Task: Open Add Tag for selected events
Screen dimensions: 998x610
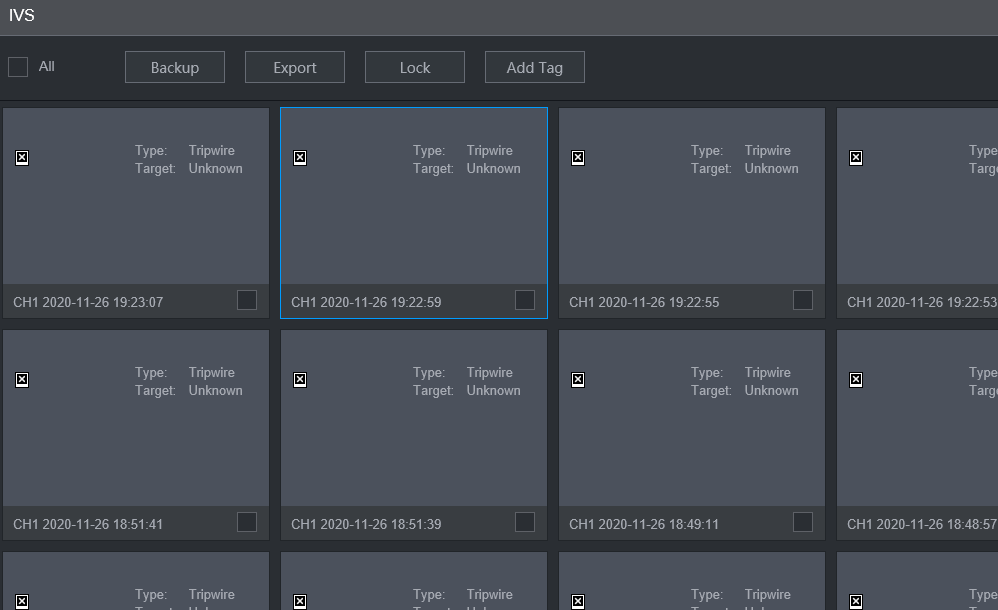Action: coord(535,67)
